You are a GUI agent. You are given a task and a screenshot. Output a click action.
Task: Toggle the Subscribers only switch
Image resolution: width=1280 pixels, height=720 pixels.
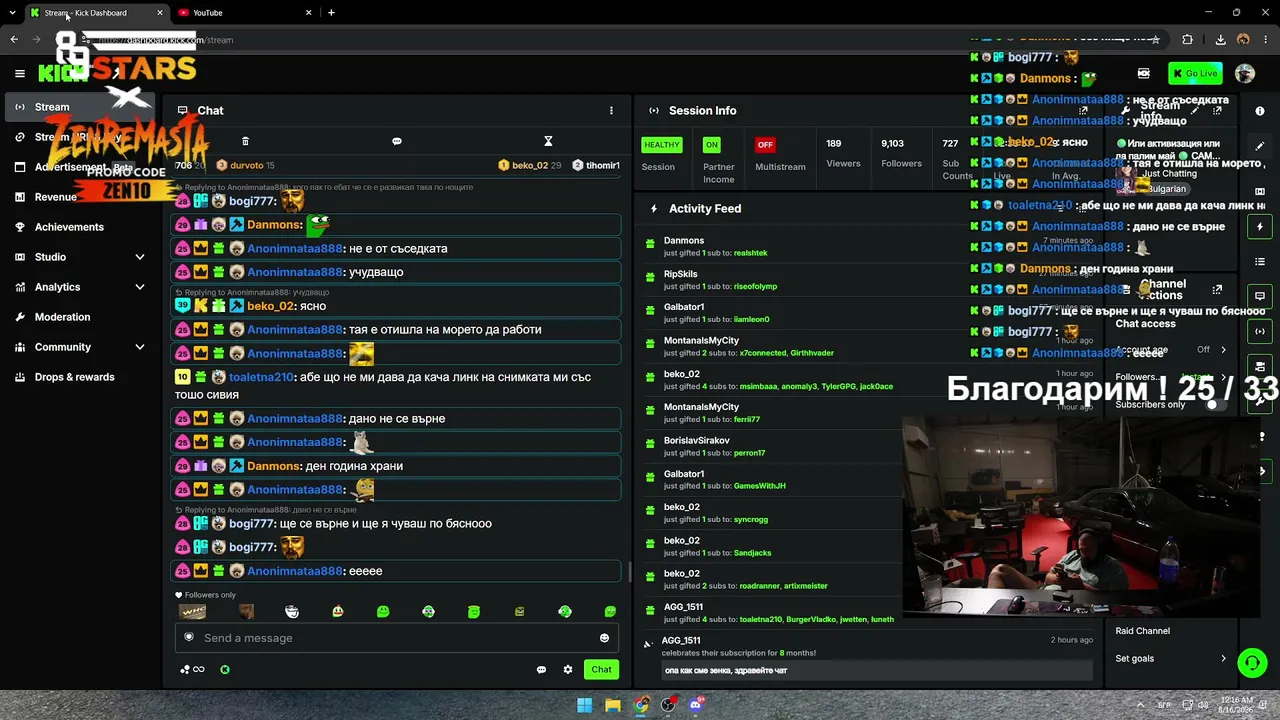coord(1216,405)
